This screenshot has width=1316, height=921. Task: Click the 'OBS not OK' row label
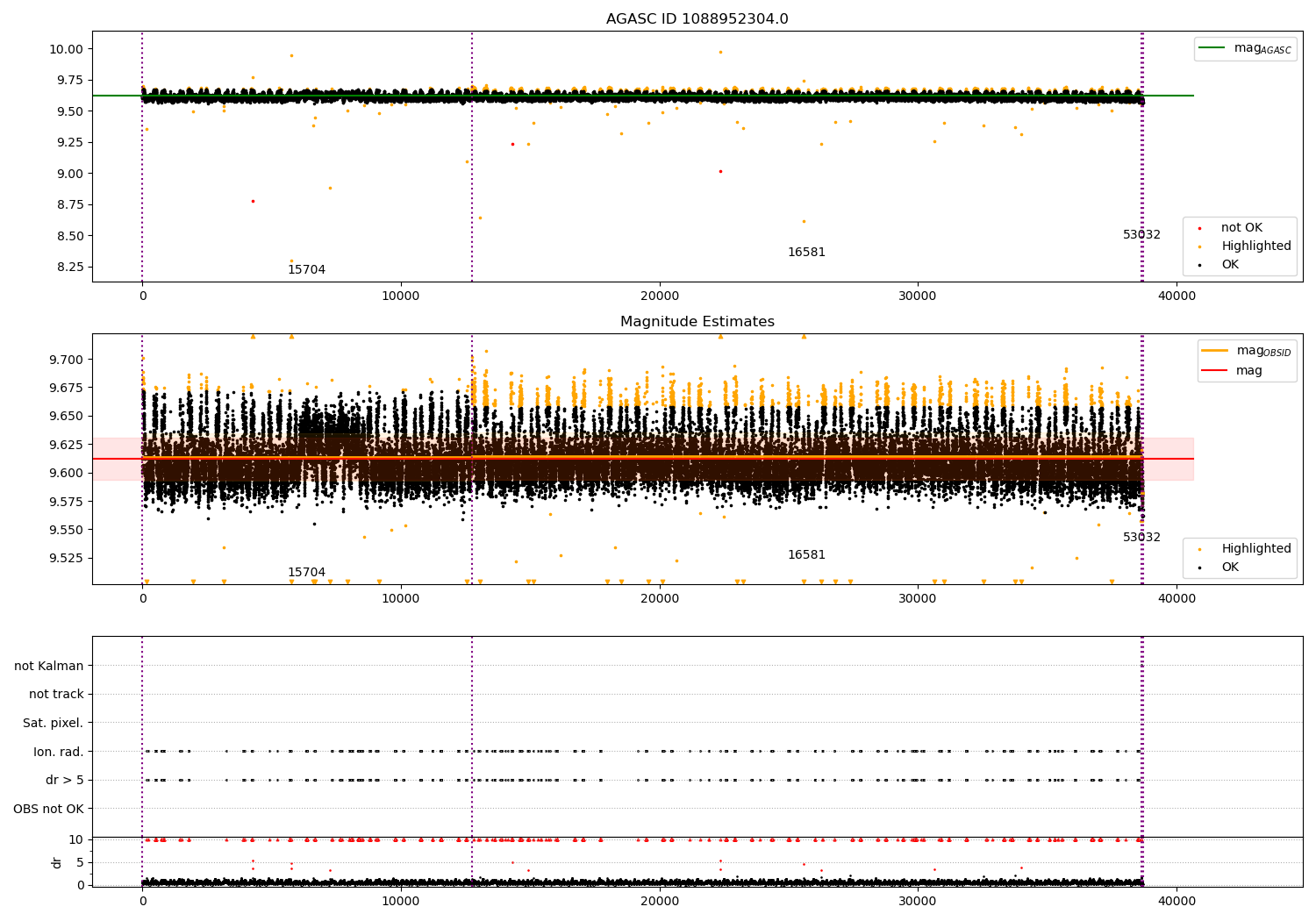48,809
